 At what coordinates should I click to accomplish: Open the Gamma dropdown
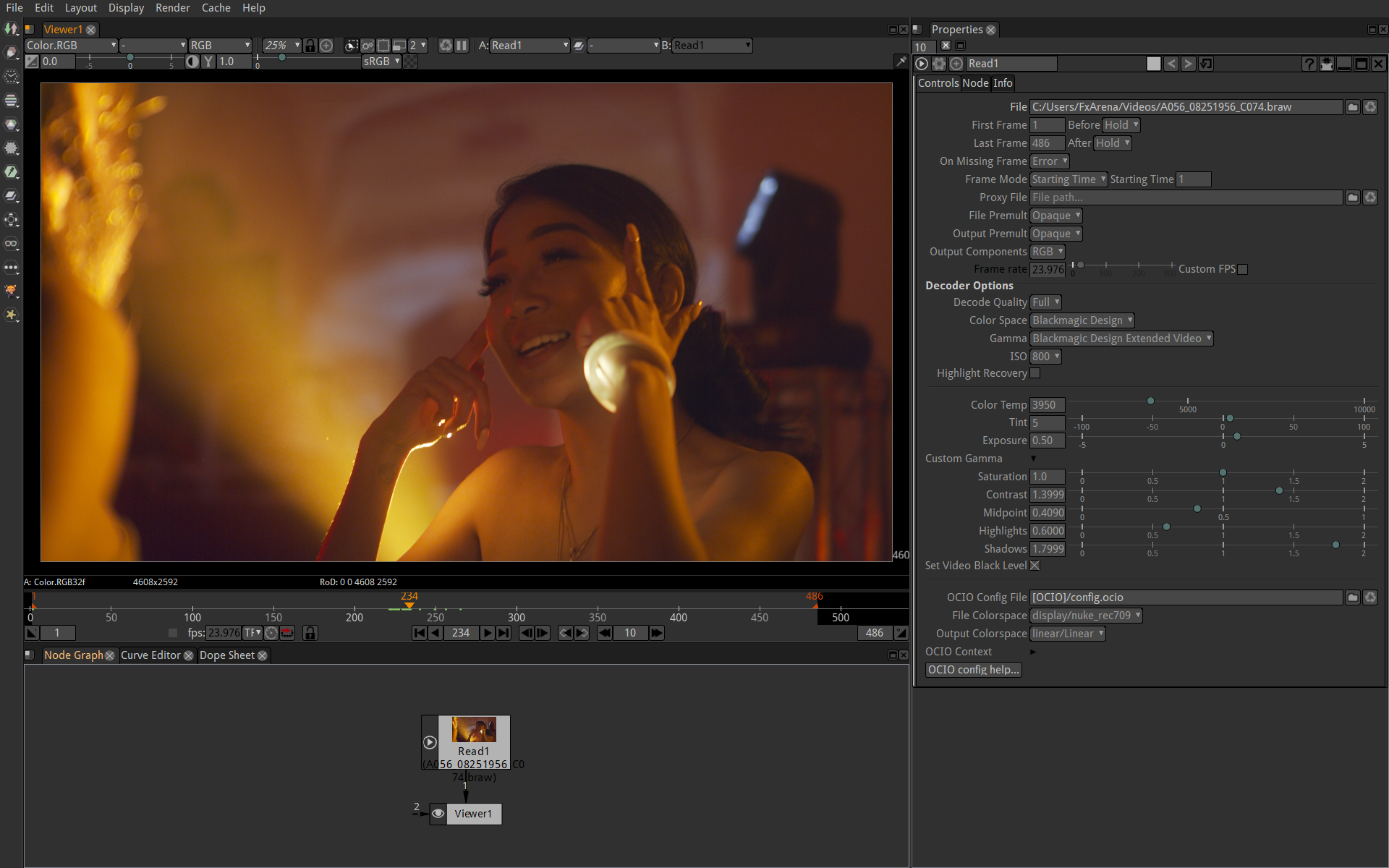[x=1121, y=339]
